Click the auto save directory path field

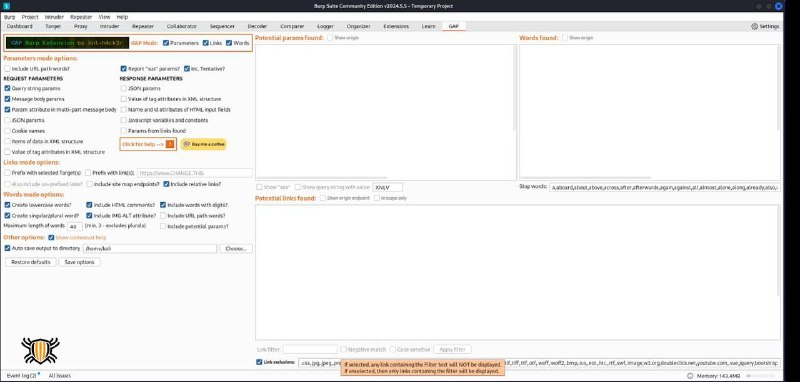(150, 248)
